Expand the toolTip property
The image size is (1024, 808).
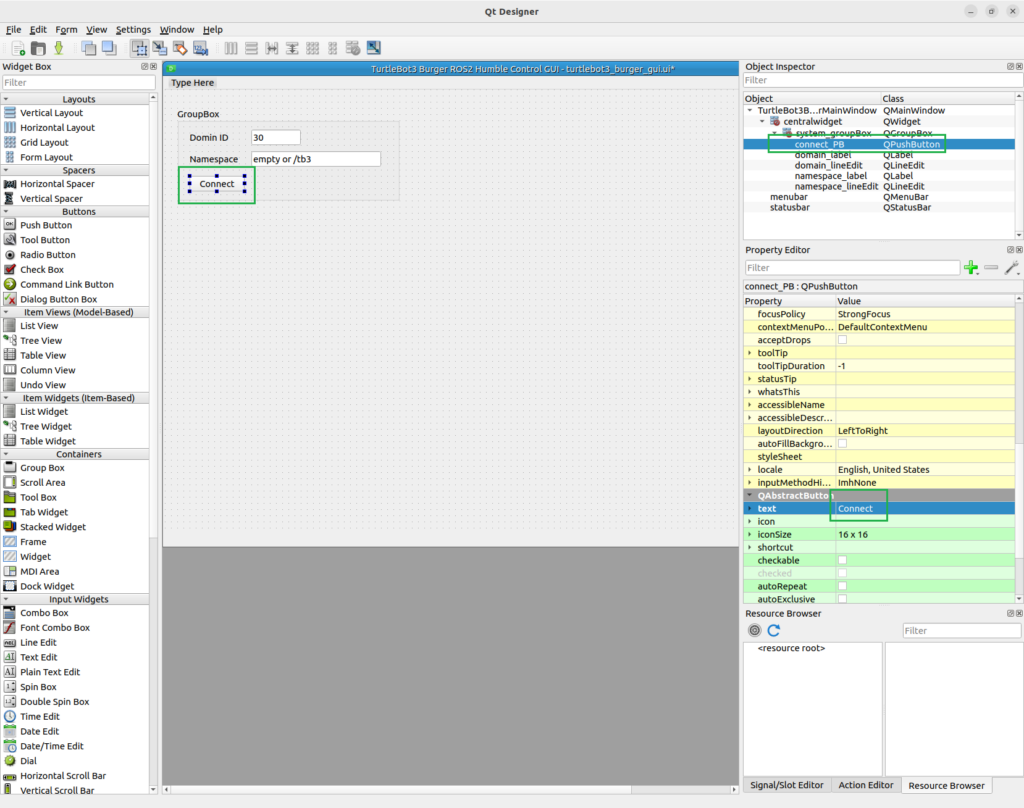pyautogui.click(x=750, y=353)
